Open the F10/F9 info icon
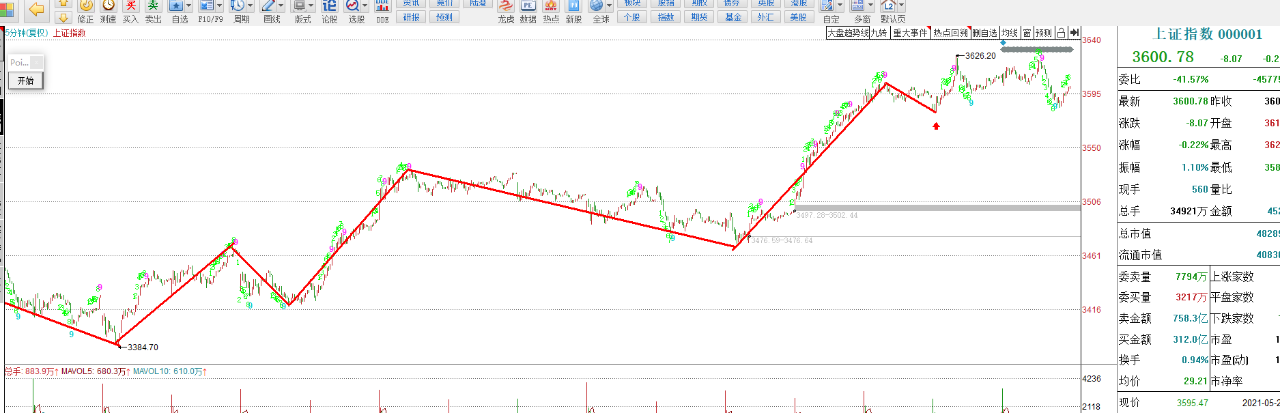The image size is (1280, 413). [207, 5]
